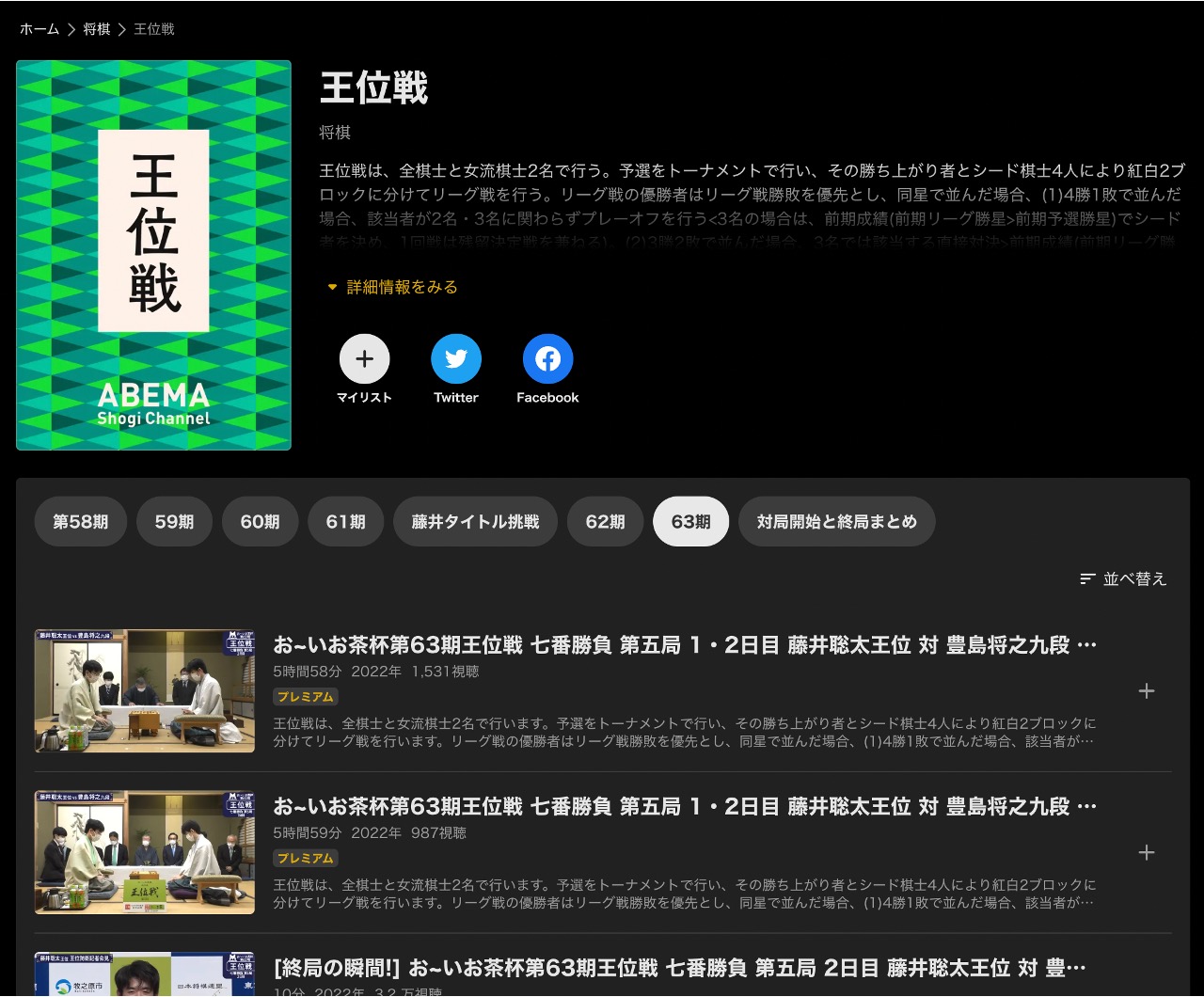Click the 並べ替え sort label
The width and height of the screenshot is (1204, 997).
pyautogui.click(x=1134, y=579)
